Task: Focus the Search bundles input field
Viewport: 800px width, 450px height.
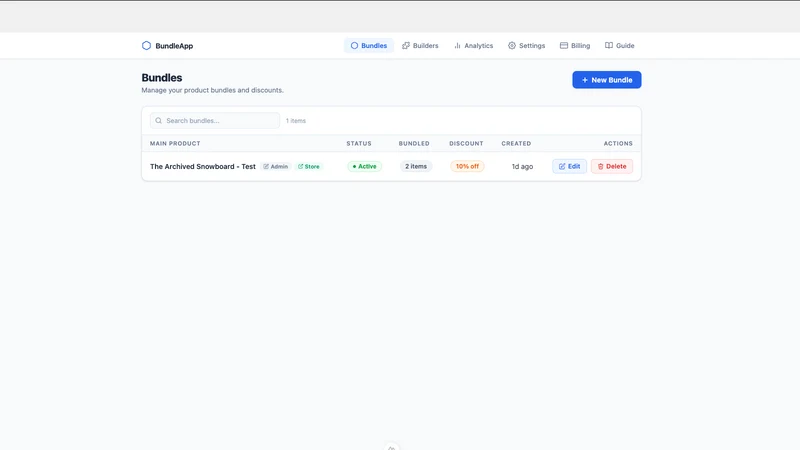Action: click(x=215, y=120)
